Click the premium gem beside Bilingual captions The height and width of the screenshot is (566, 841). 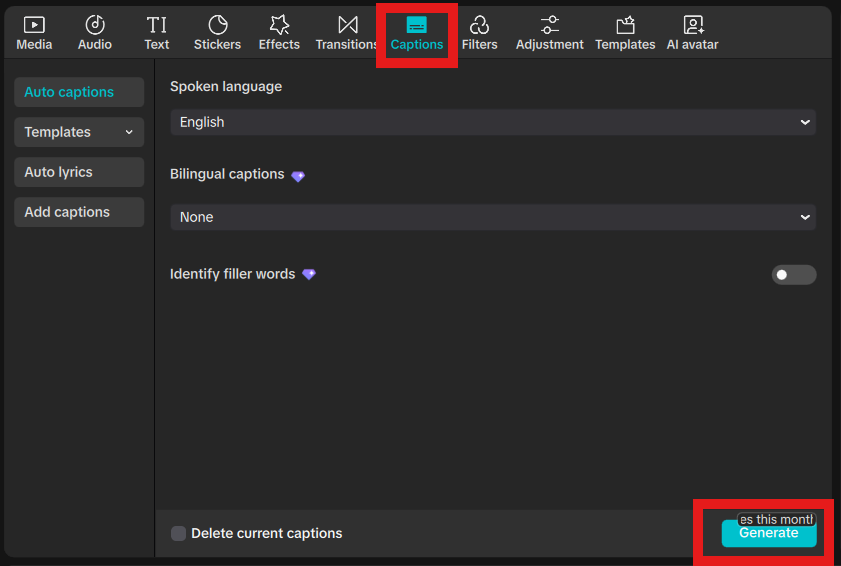coord(298,176)
